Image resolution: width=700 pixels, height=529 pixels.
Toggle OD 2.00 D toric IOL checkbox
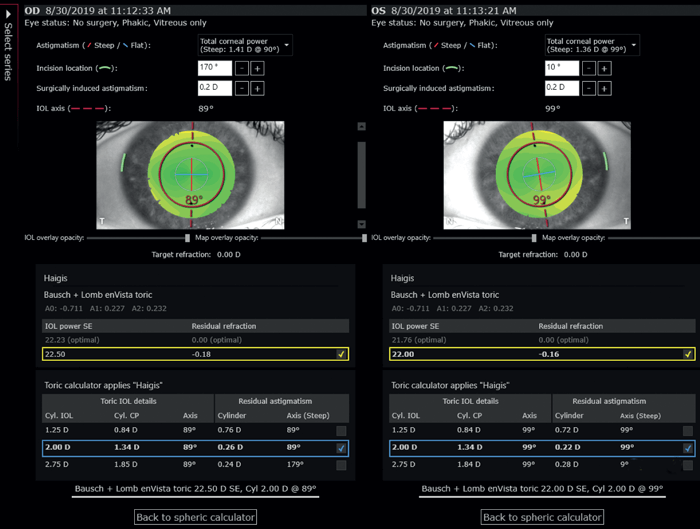point(341,448)
